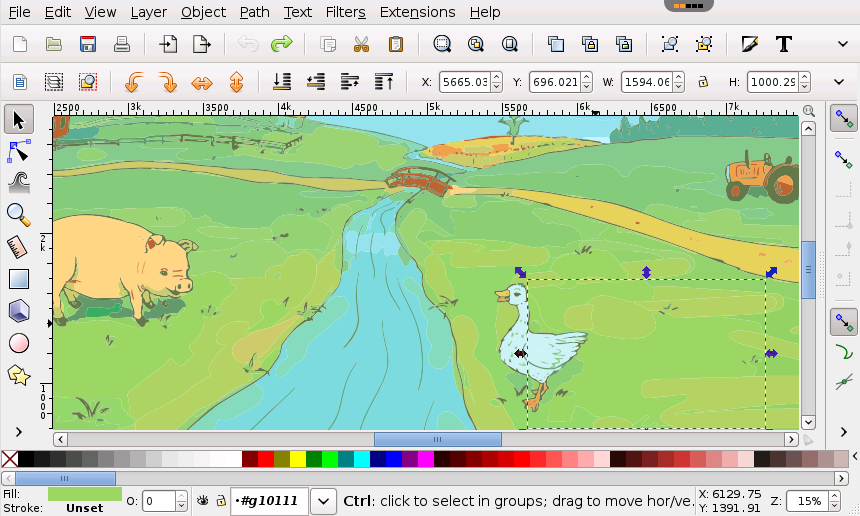Pick the 3D box tool
This screenshot has height=516, width=860.
pos(18,311)
